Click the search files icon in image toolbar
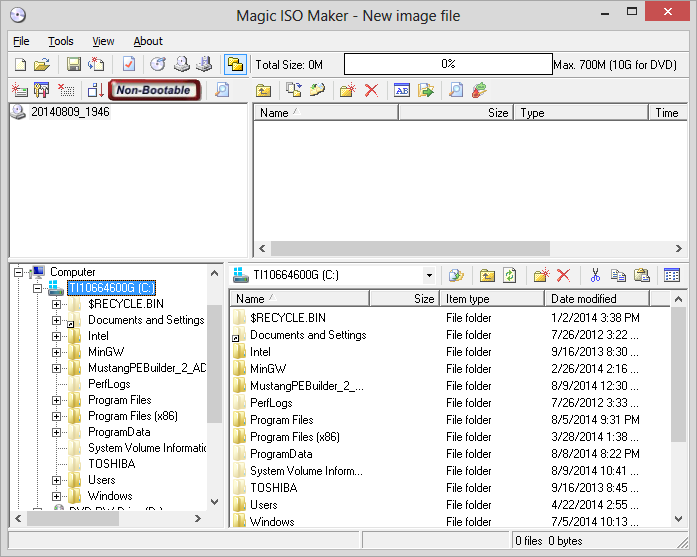This screenshot has width=697, height=557. tap(456, 90)
